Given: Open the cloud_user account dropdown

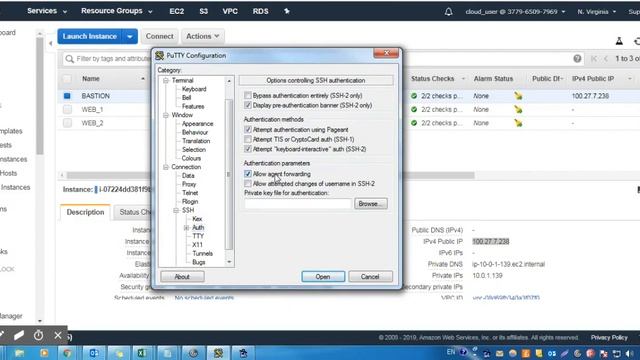Looking at the screenshot, I should (515, 12).
